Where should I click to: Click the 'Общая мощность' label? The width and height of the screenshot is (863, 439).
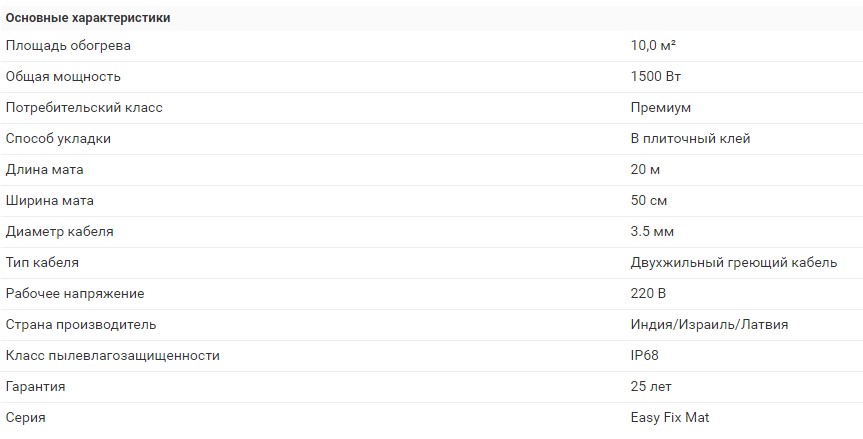[x=64, y=76]
